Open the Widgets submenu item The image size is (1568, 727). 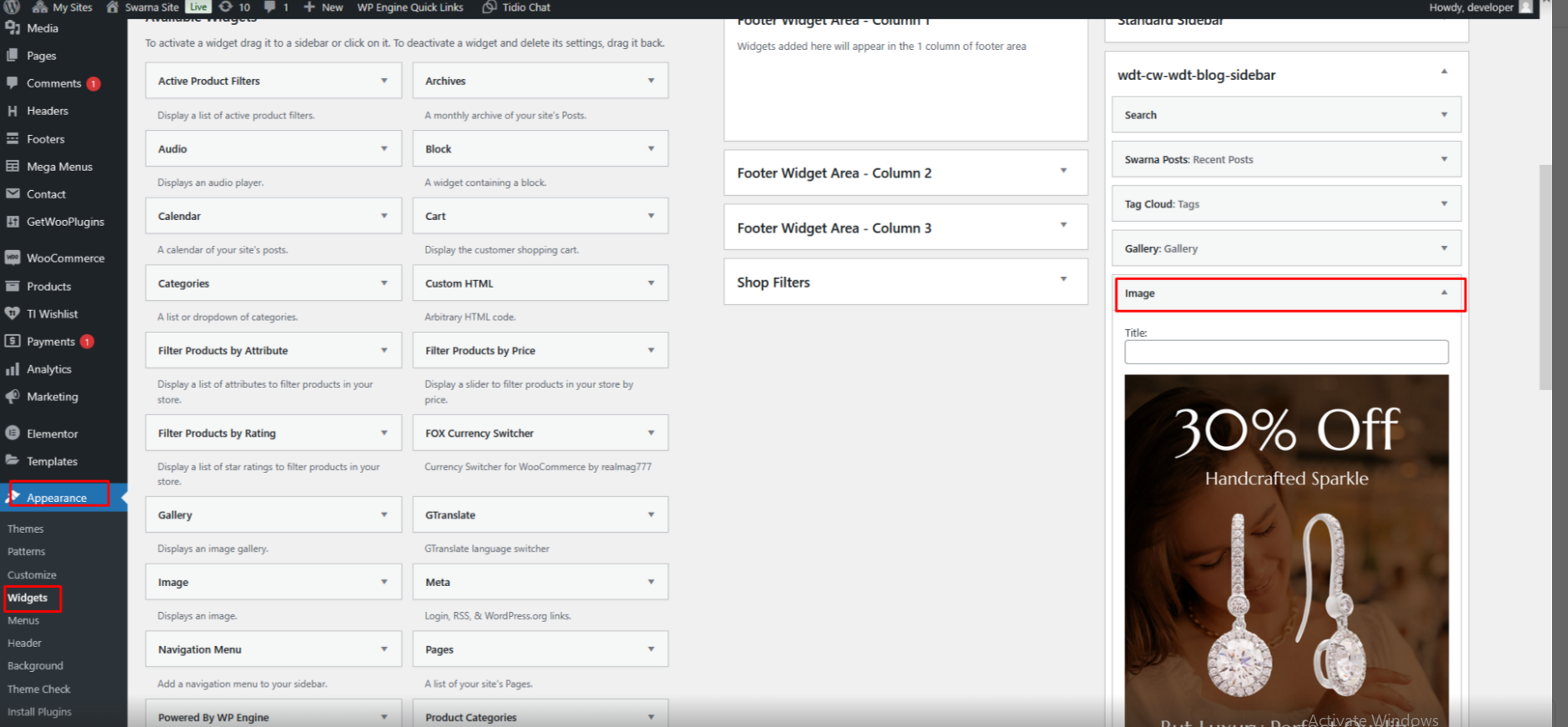coord(28,598)
